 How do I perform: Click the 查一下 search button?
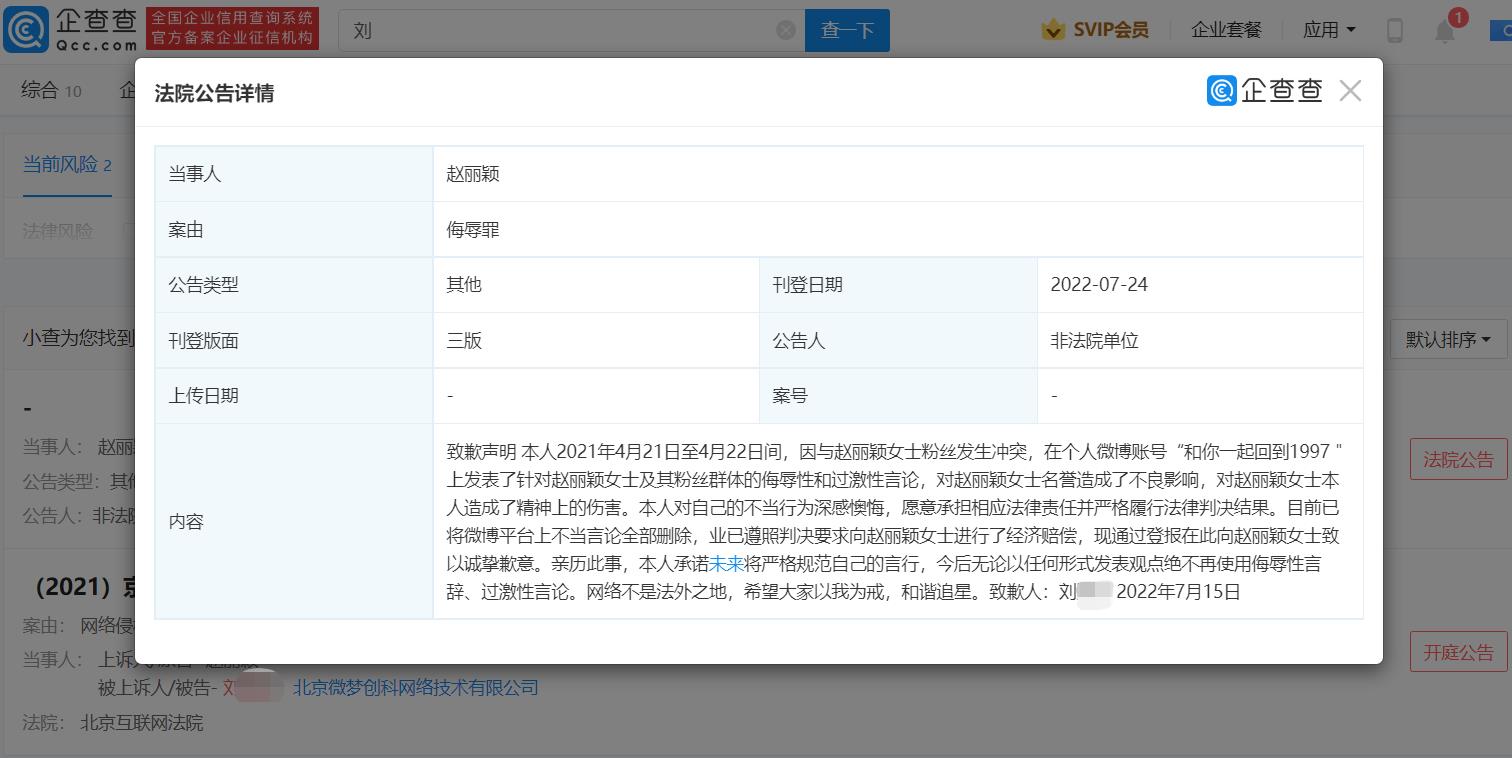[846, 30]
